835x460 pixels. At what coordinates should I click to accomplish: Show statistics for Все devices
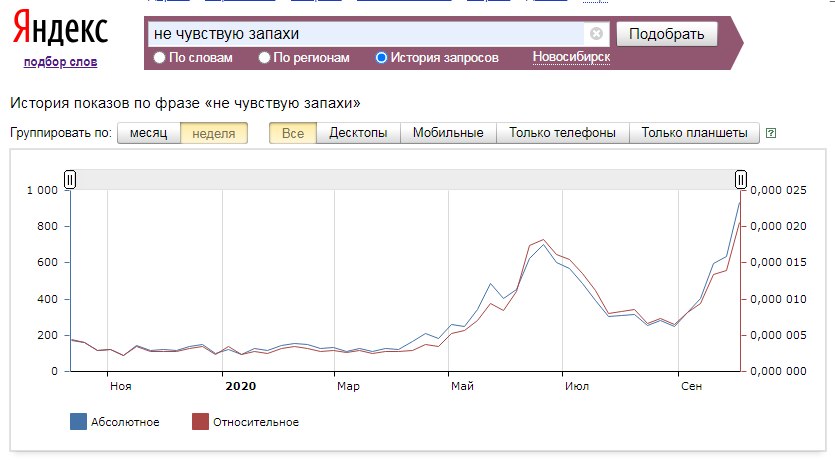(293, 133)
